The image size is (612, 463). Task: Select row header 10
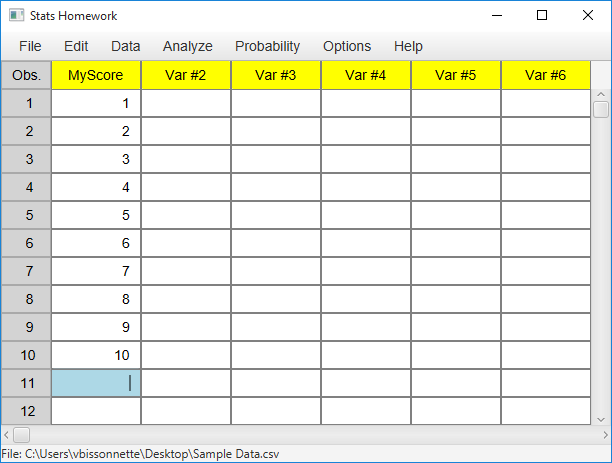(26, 355)
